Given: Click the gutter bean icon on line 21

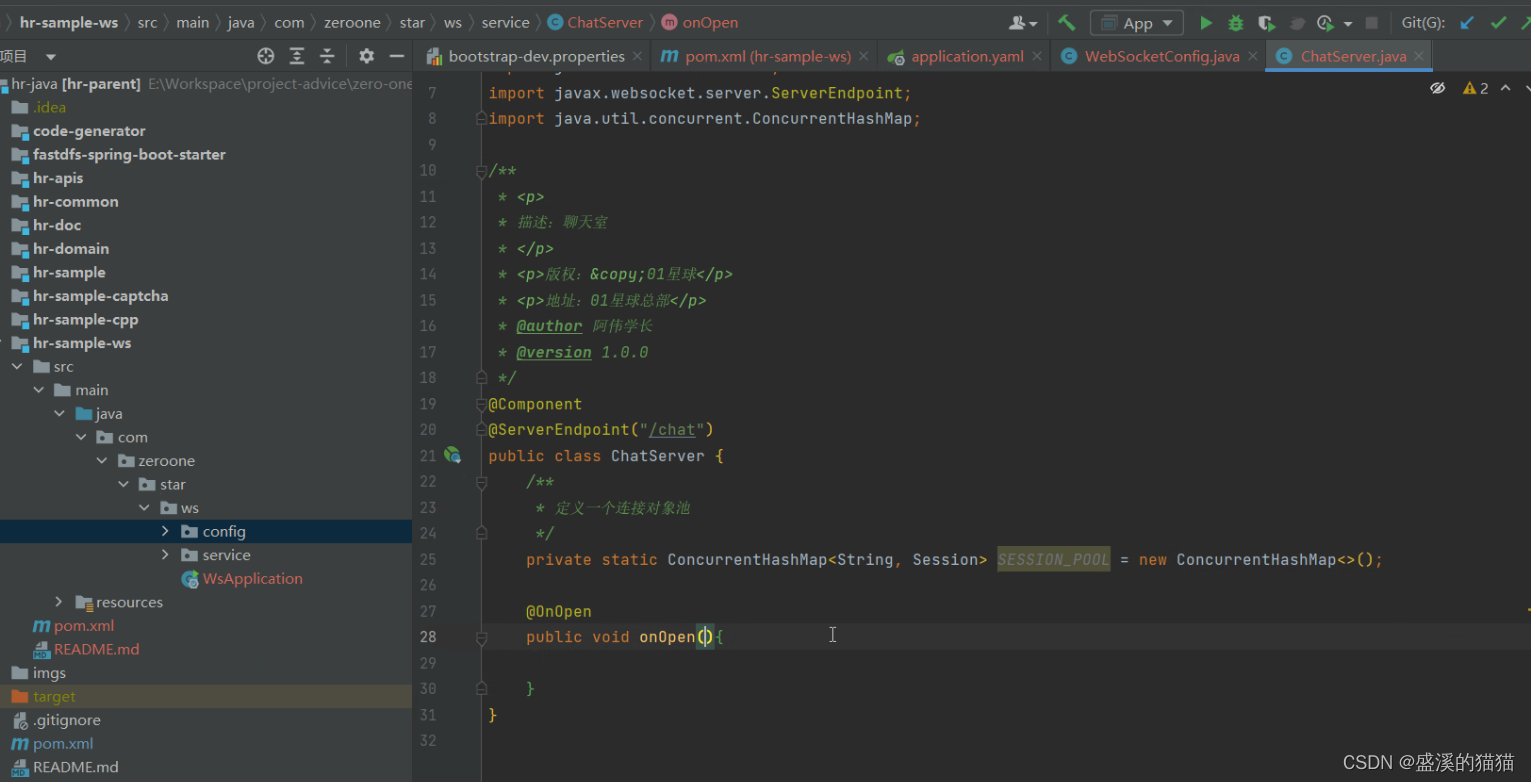Looking at the screenshot, I should pos(452,455).
